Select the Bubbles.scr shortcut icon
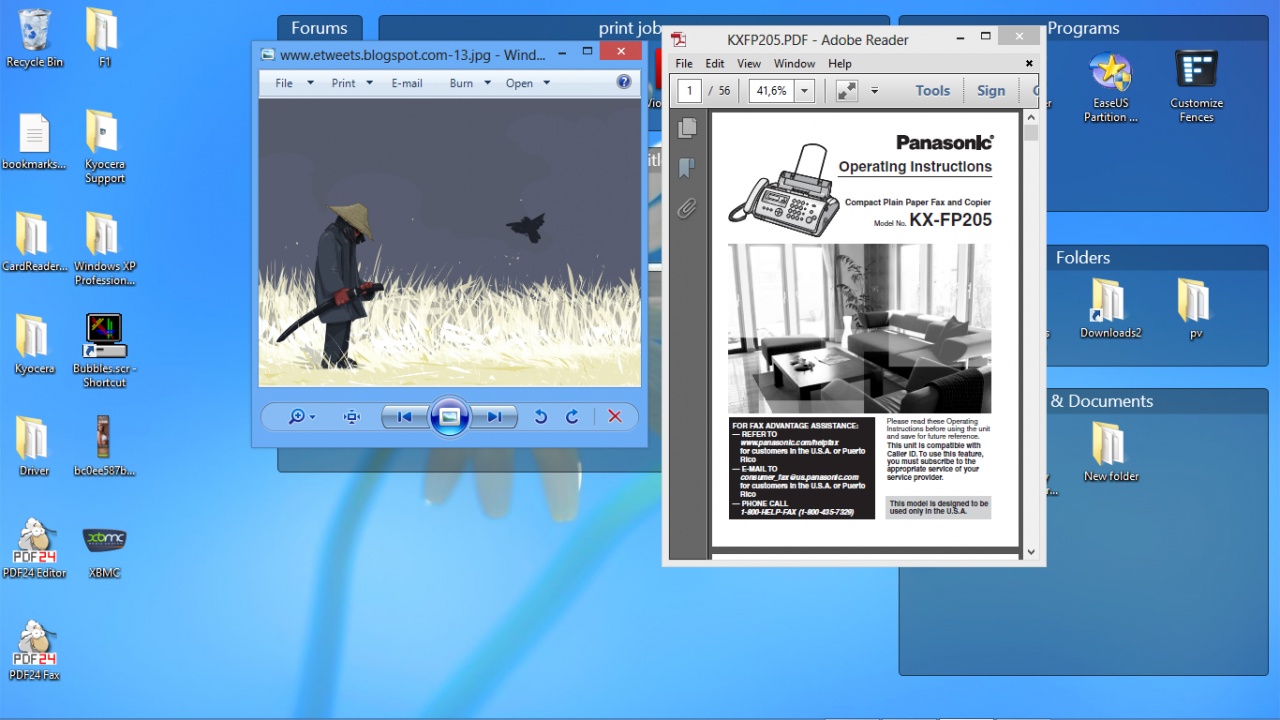The height and width of the screenshot is (720, 1280). [104, 351]
